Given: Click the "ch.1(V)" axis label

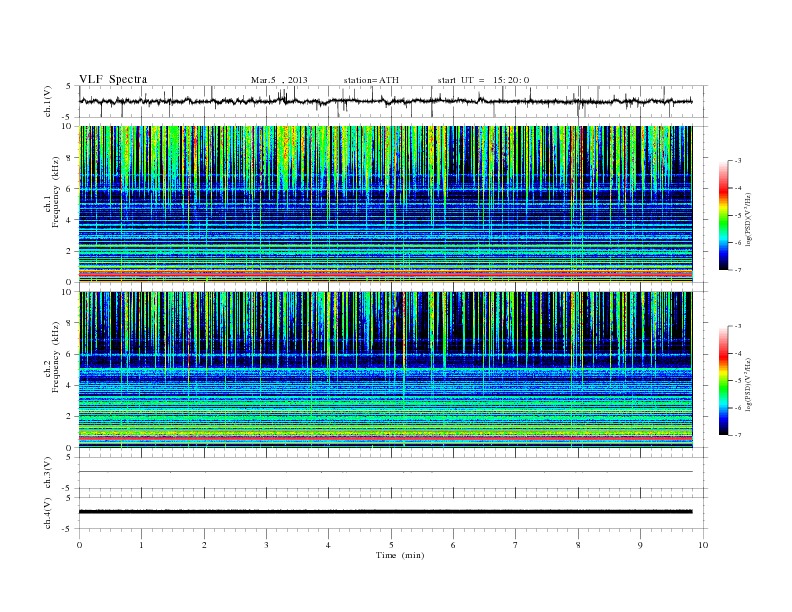Looking at the screenshot, I should (x=47, y=101).
